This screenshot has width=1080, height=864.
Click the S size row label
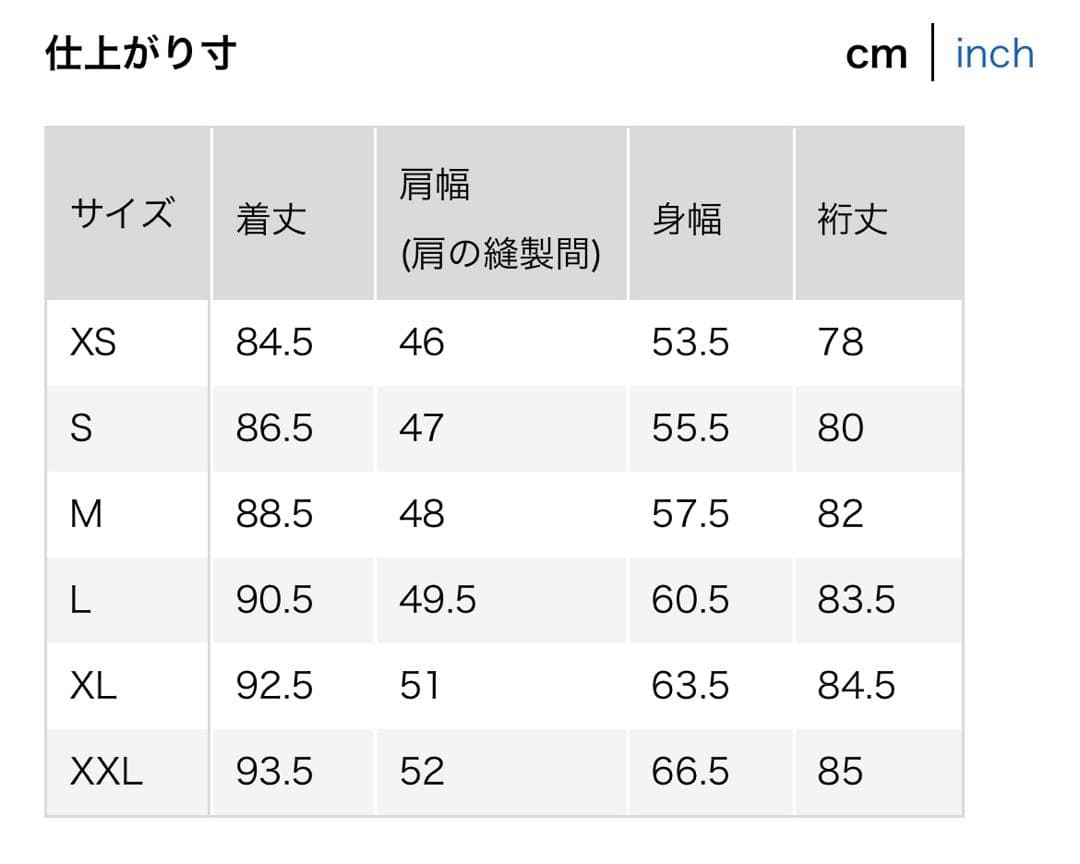coord(85,428)
